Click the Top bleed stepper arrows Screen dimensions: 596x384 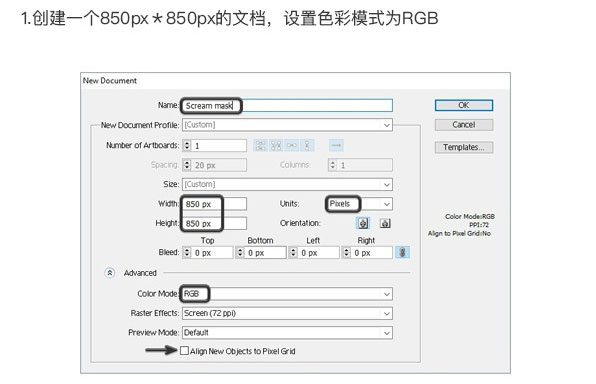click(x=187, y=252)
